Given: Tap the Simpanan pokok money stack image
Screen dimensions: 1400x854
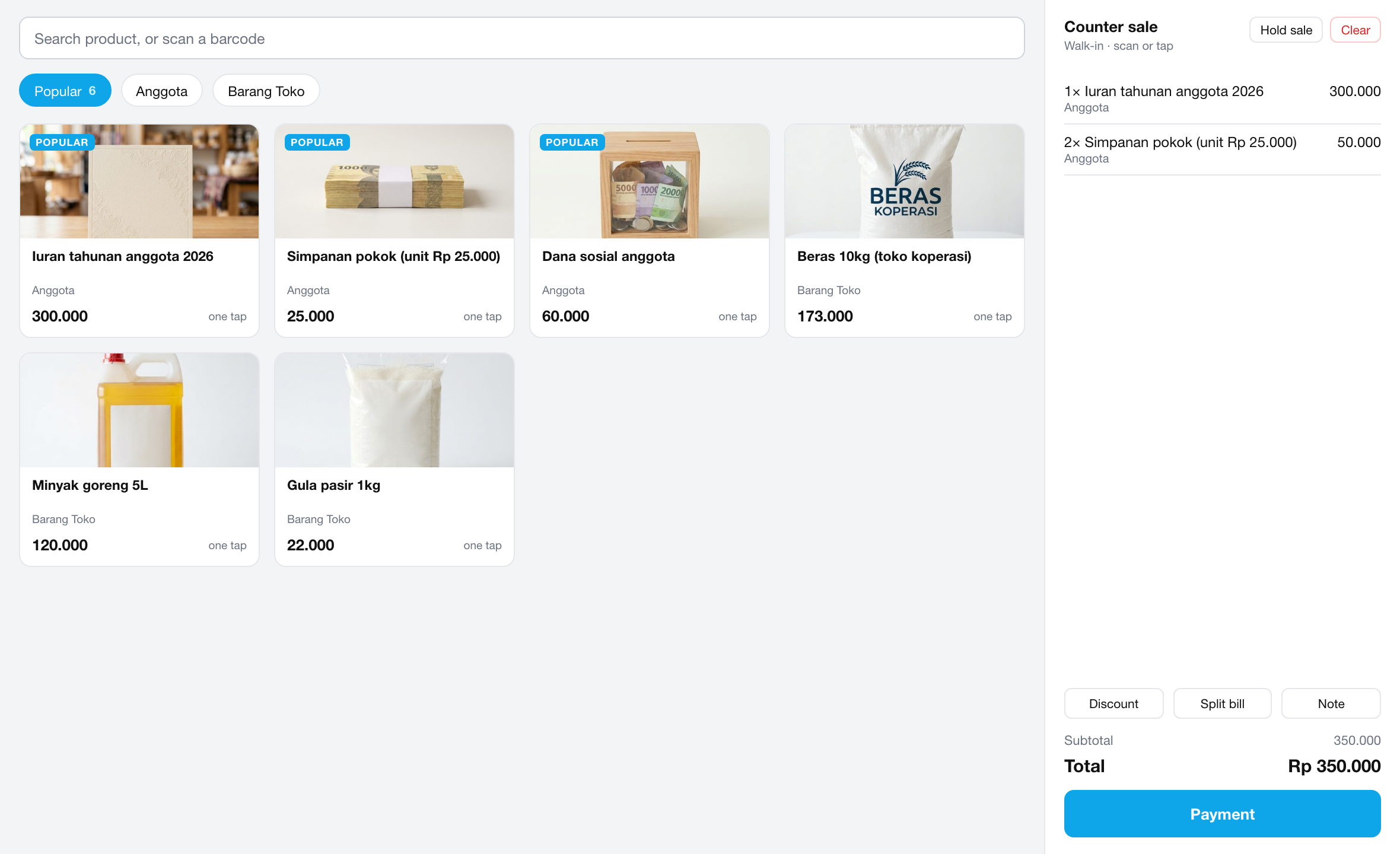Looking at the screenshot, I should point(394,181).
